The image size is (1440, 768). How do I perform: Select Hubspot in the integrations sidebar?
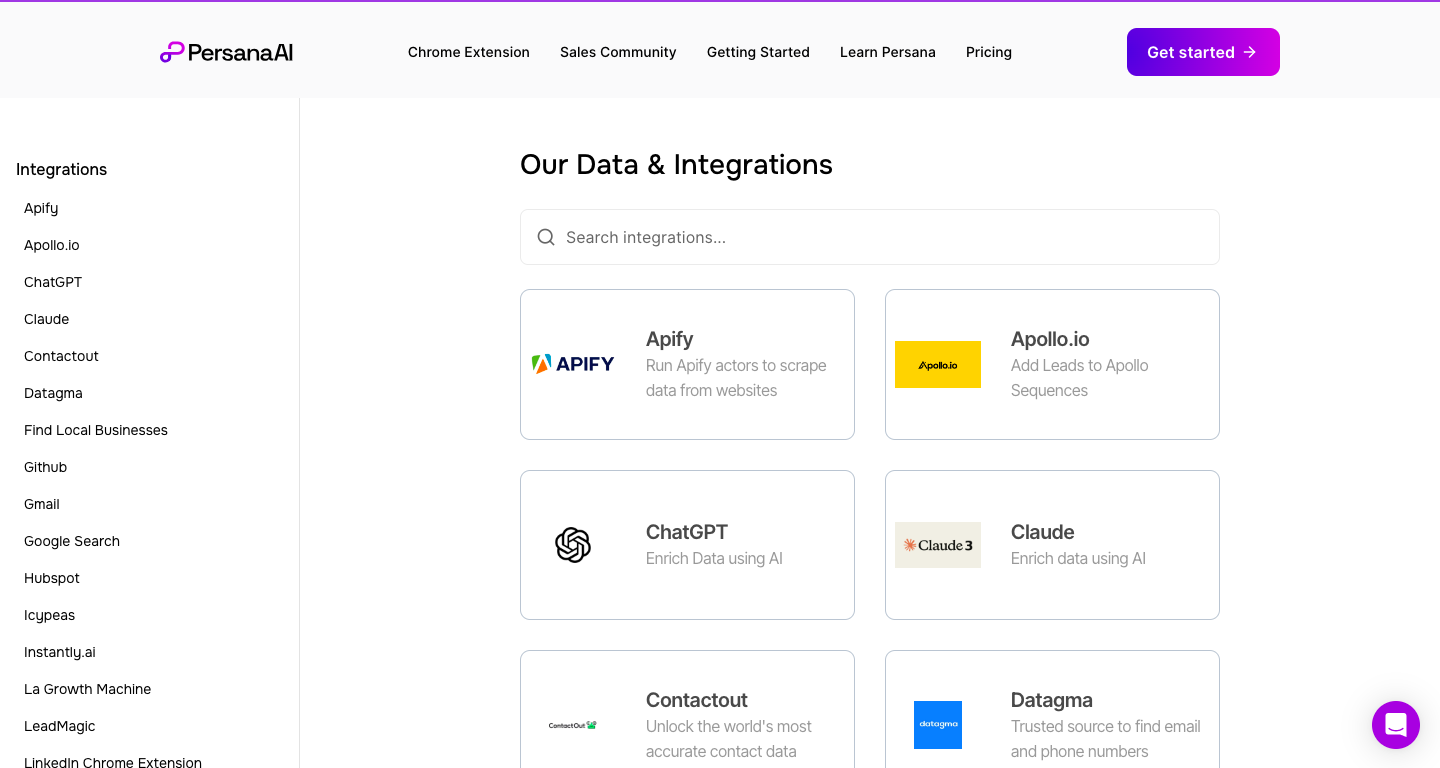[52, 578]
